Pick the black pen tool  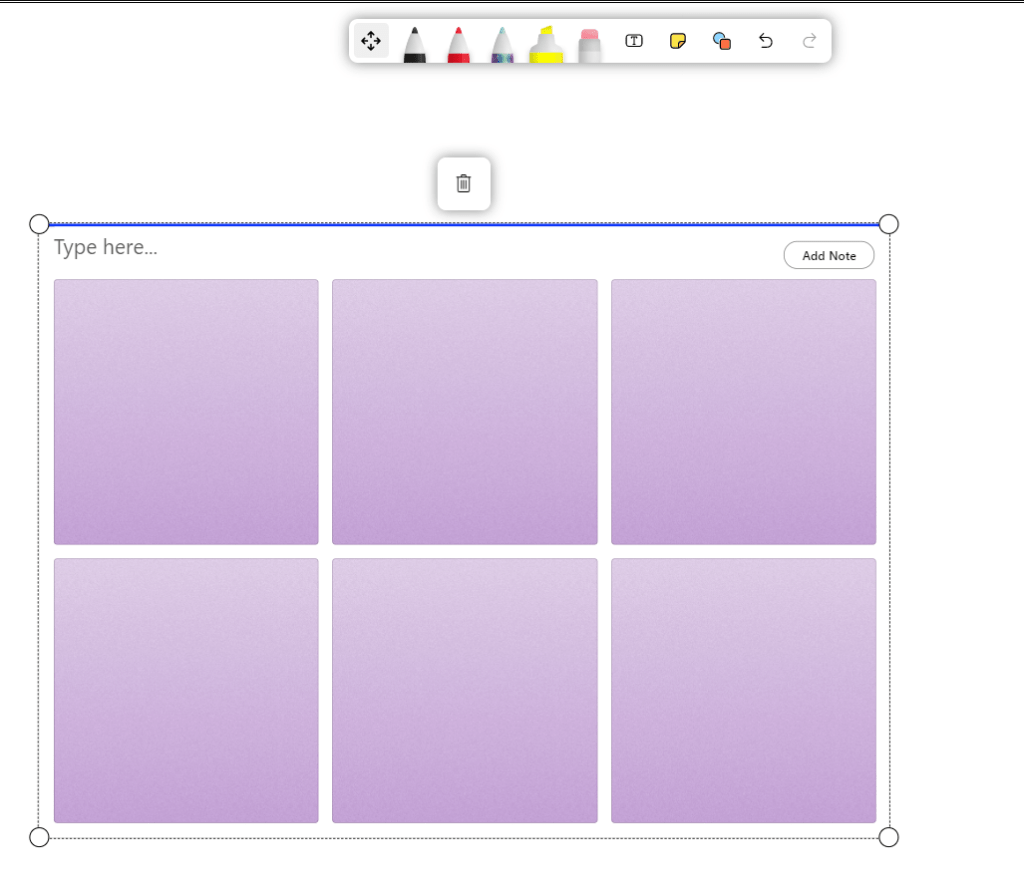[x=414, y=44]
